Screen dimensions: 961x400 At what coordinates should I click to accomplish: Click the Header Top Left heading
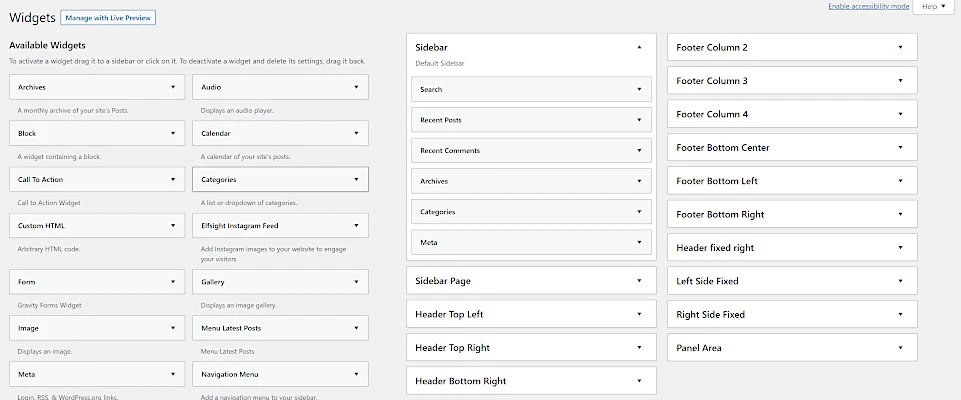point(449,314)
